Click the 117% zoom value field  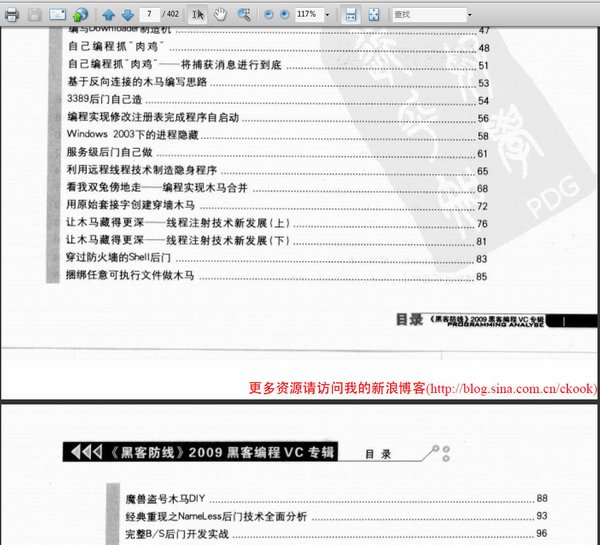(x=308, y=15)
